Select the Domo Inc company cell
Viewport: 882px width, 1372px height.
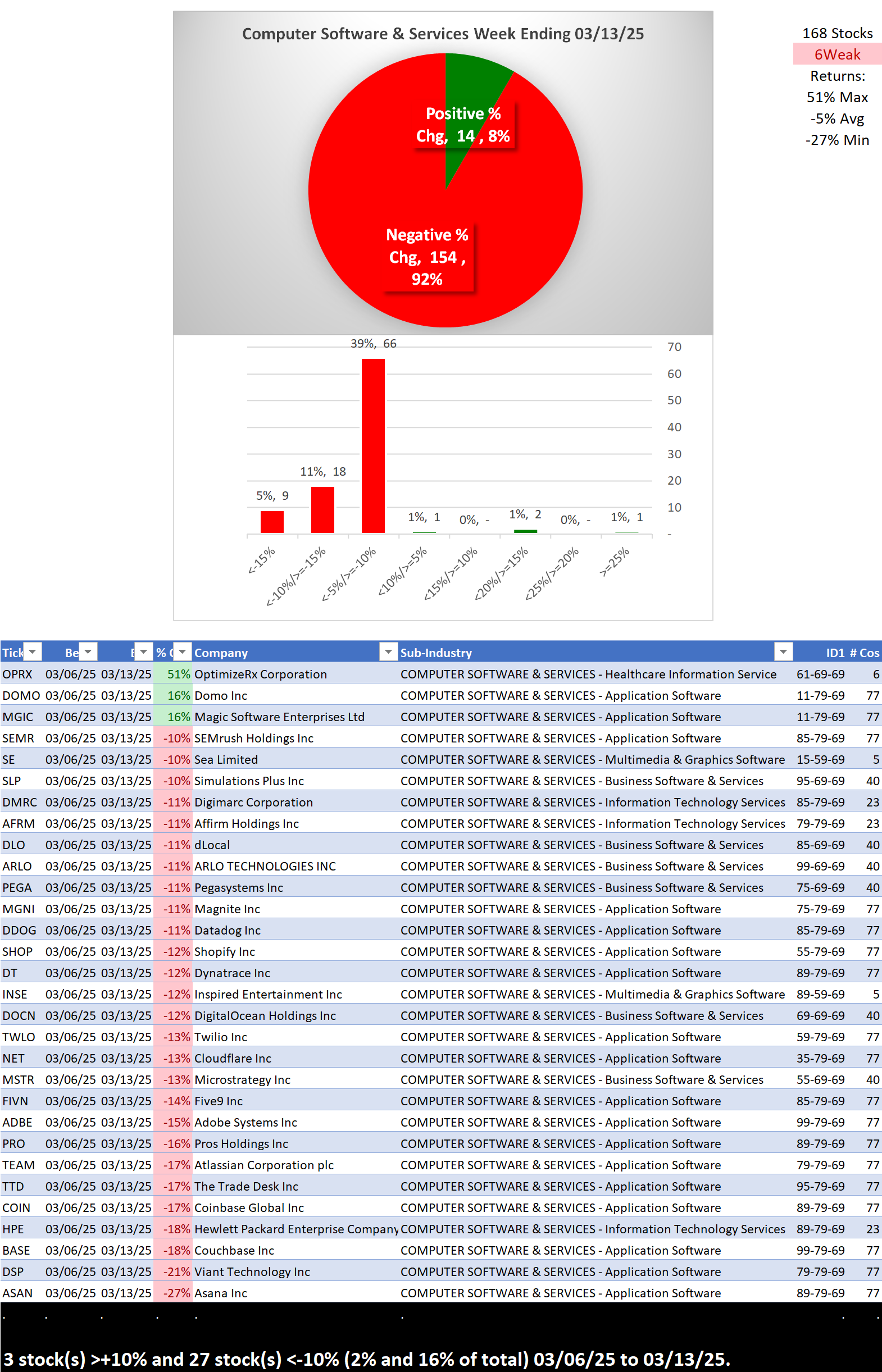coord(295,695)
